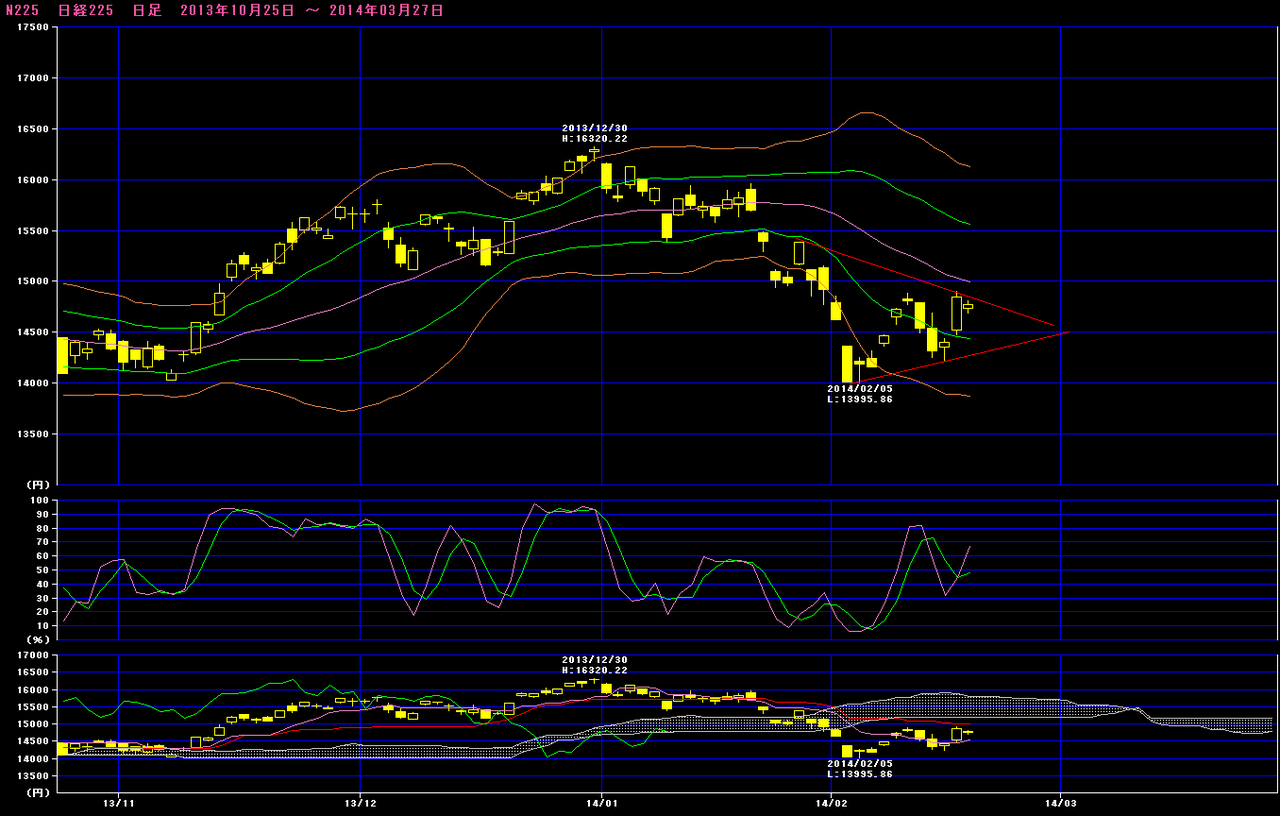Click the 10 label on the oscillator axis

click(42, 626)
